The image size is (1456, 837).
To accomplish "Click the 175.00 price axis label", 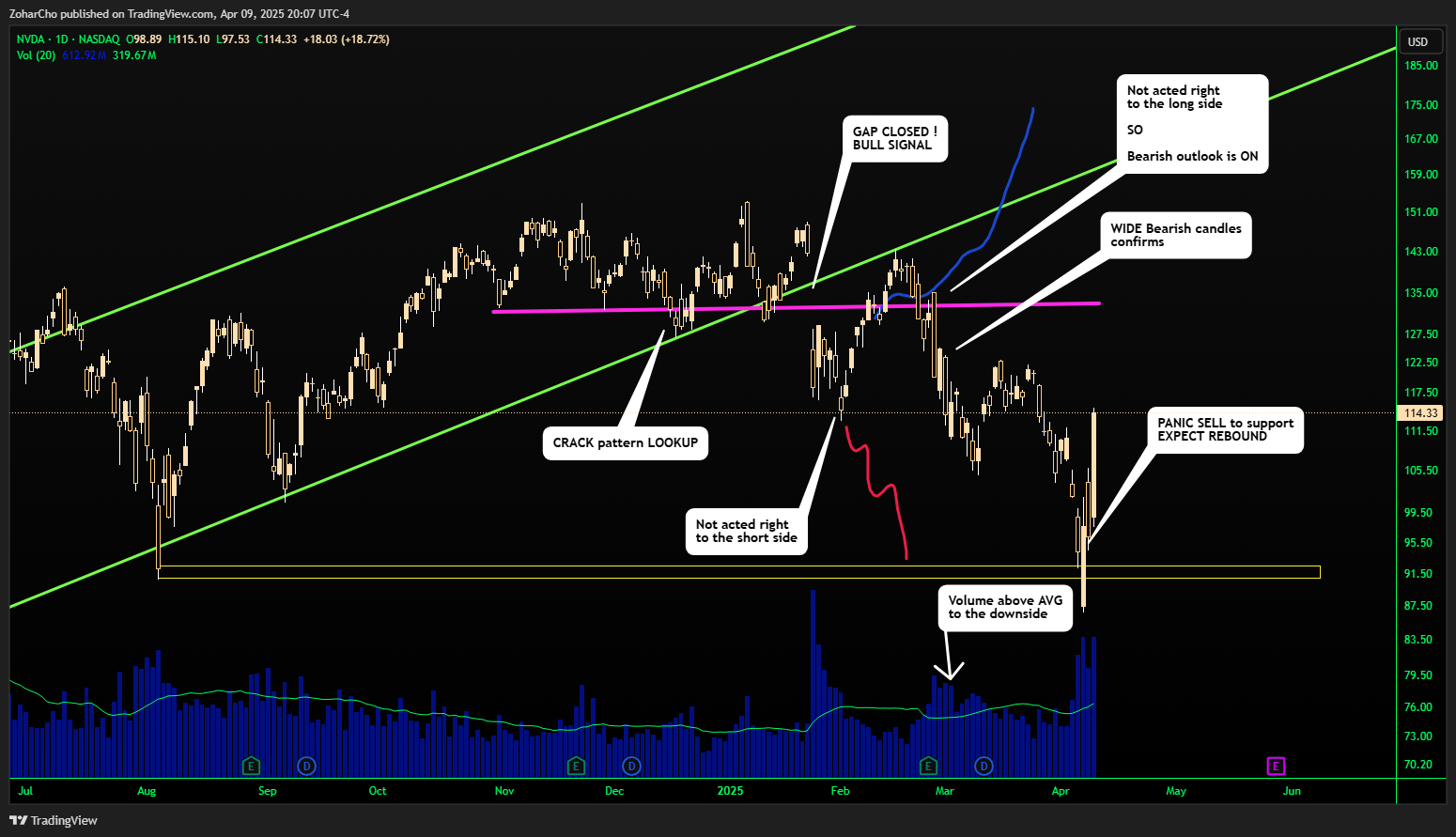I will [x=1421, y=105].
